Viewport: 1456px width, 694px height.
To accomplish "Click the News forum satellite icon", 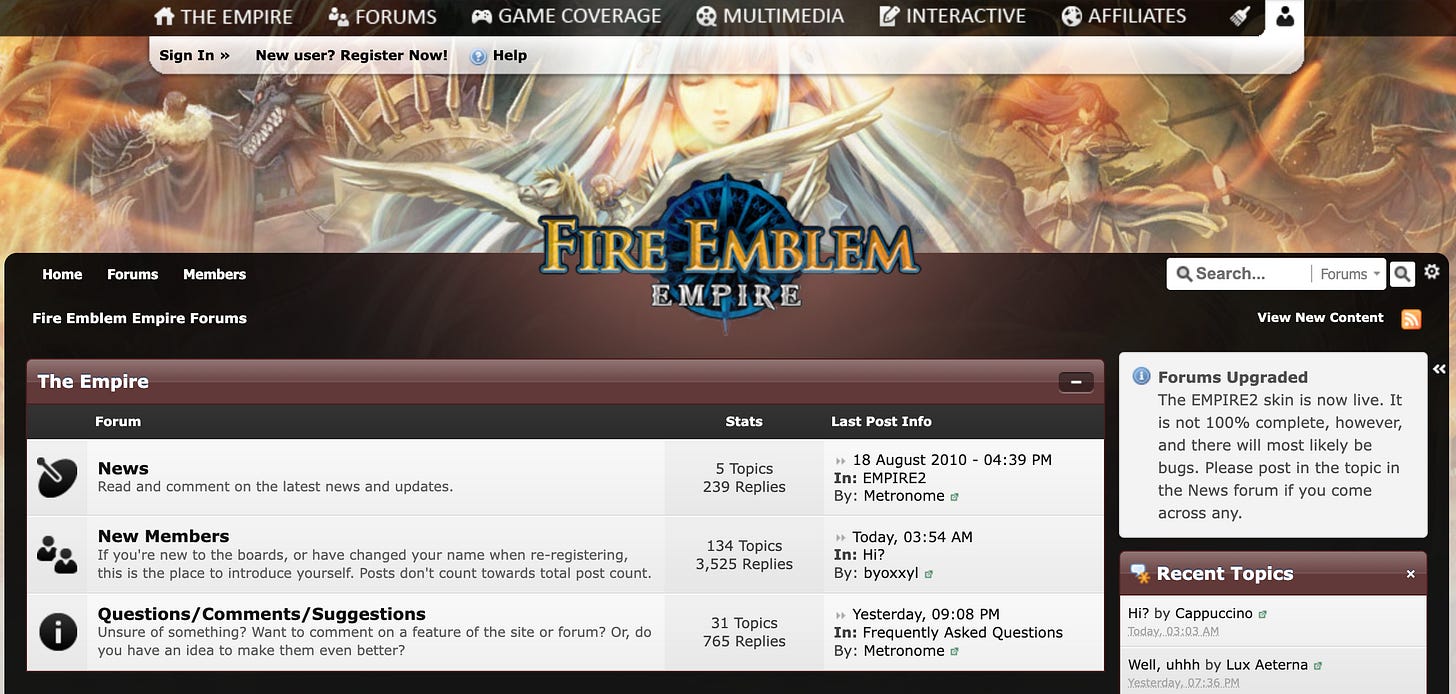I will point(57,477).
